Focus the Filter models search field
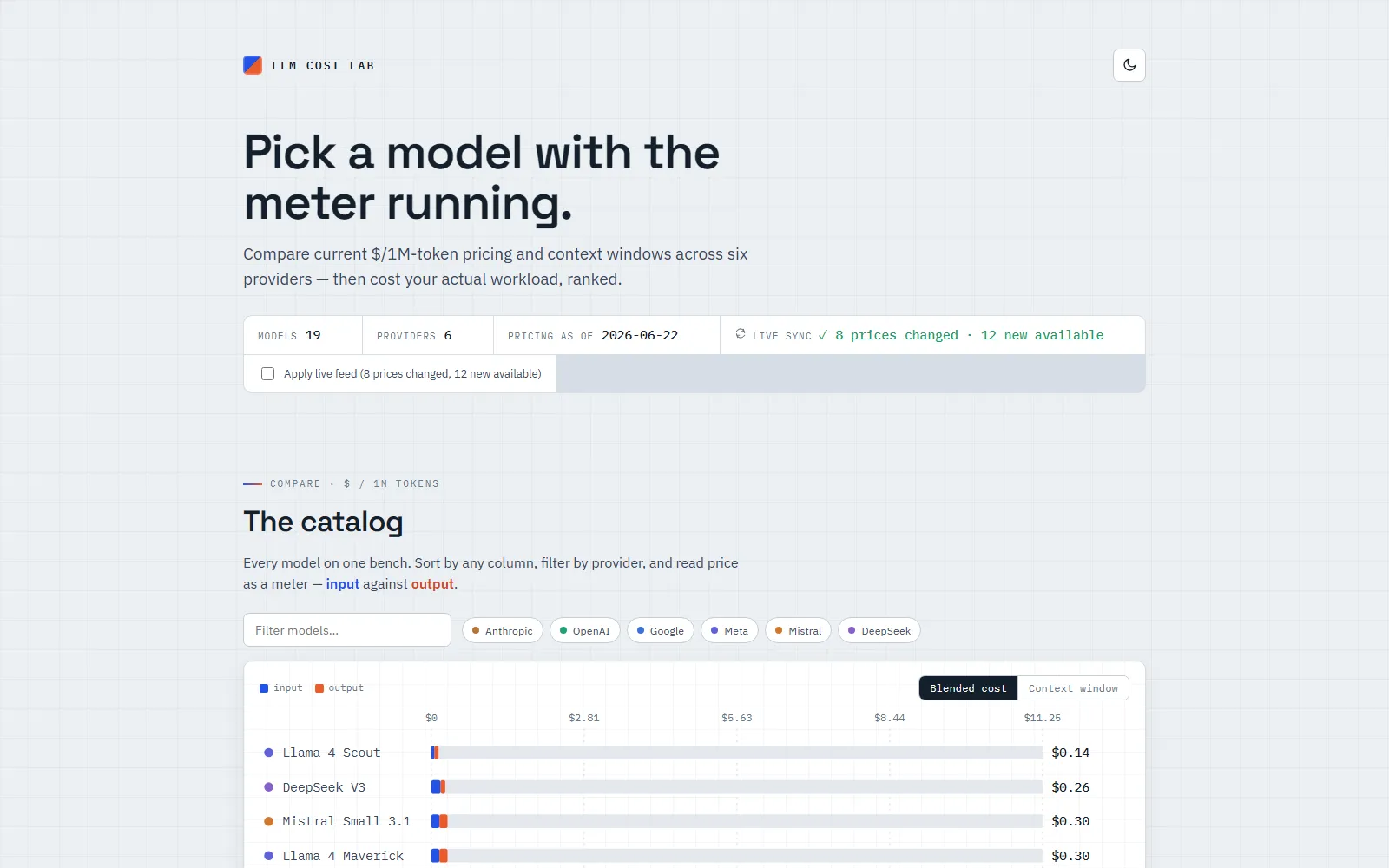 (x=347, y=630)
